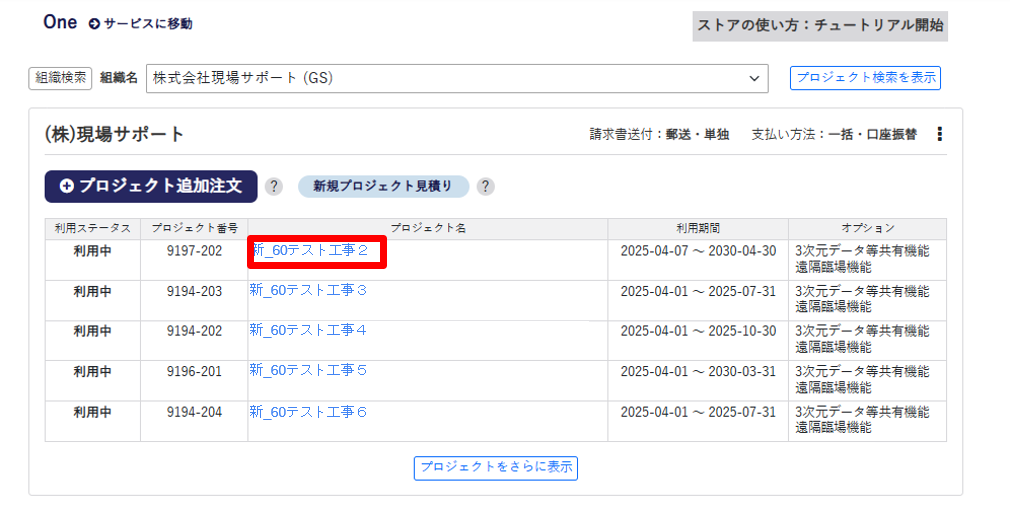This screenshot has width=1010, height=511.
Task: Open the 組織名 dropdown
Action: pyautogui.click(x=457, y=78)
